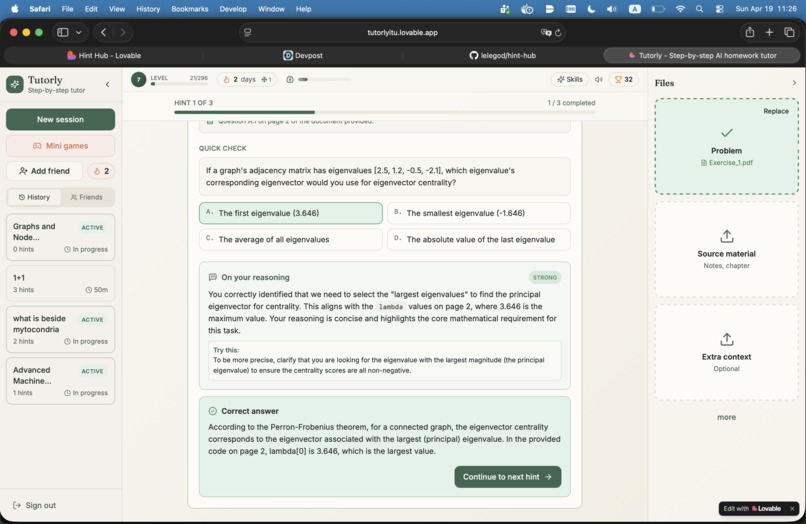Click the level 7 badge

pos(138,80)
